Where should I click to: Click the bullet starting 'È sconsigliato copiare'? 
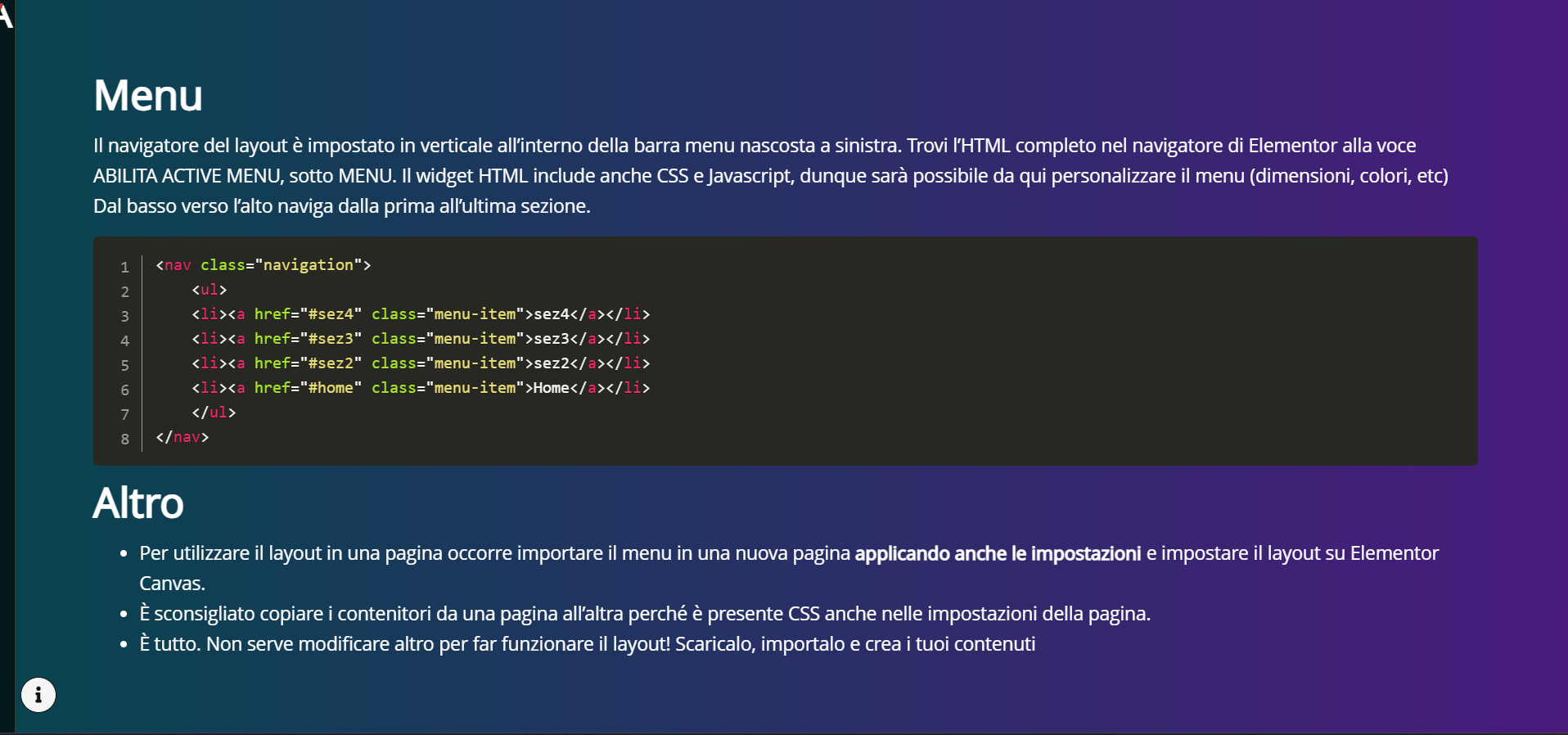coord(645,614)
